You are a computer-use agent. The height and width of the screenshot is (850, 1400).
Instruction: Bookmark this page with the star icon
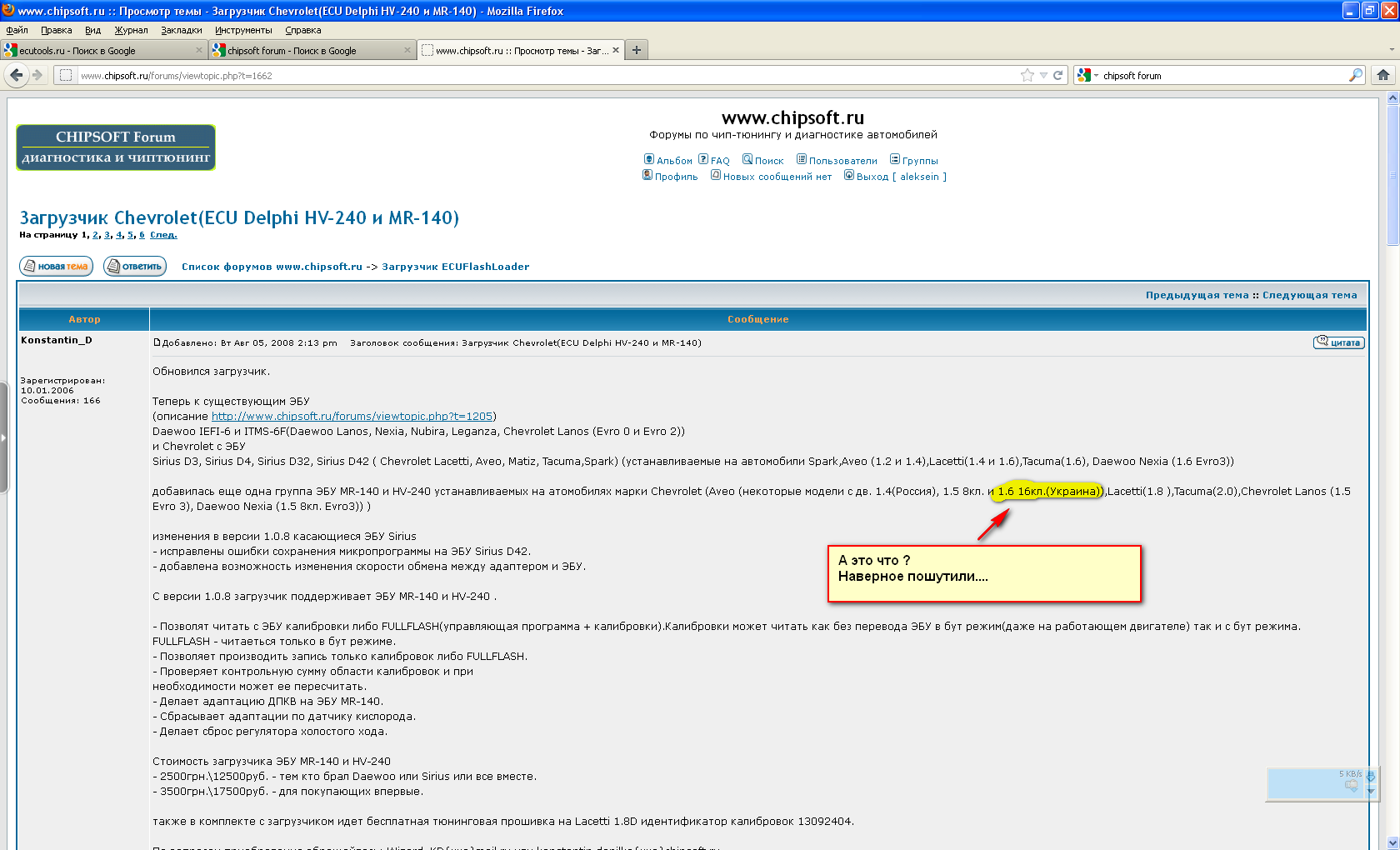click(1027, 75)
